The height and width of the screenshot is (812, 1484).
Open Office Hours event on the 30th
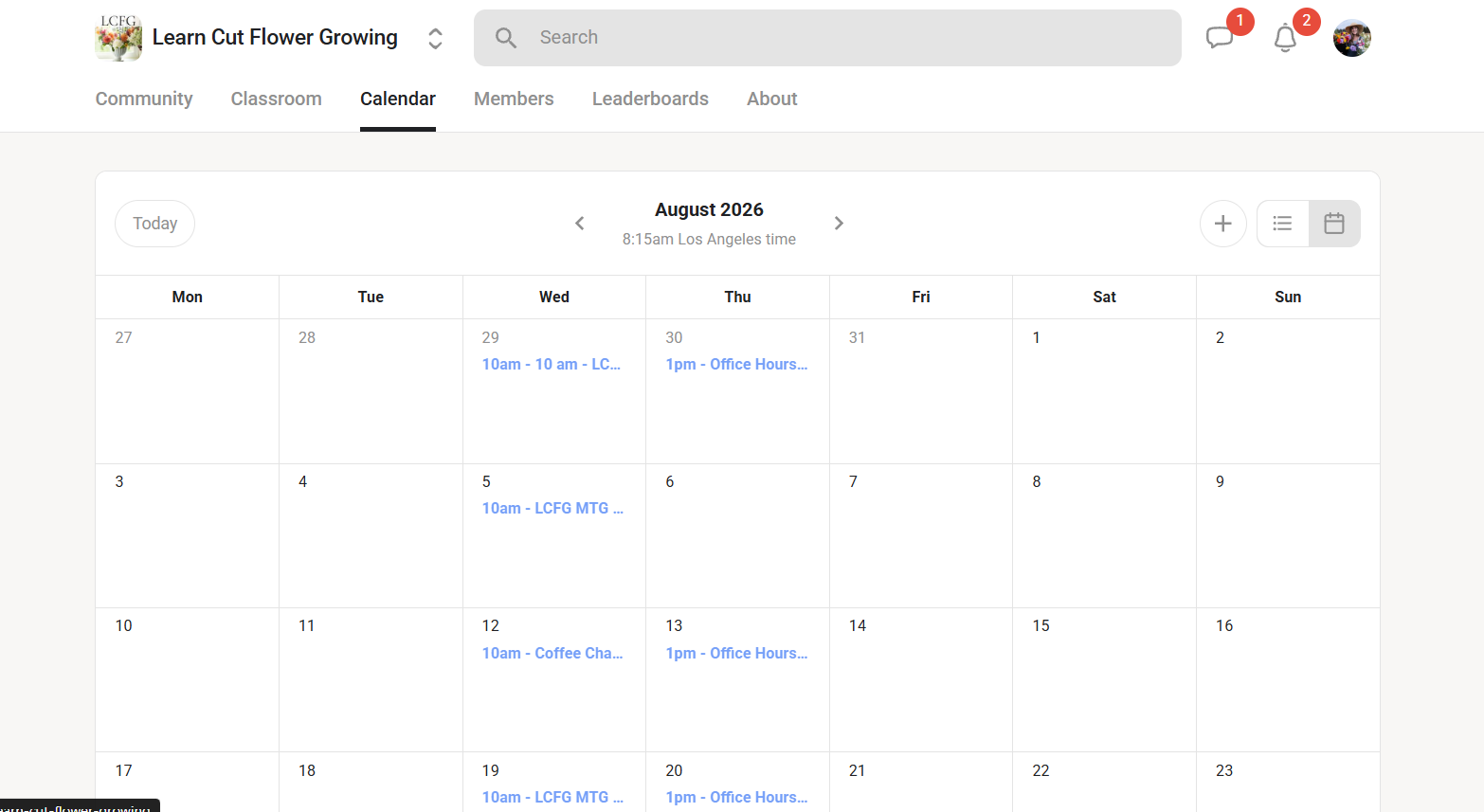coord(736,365)
